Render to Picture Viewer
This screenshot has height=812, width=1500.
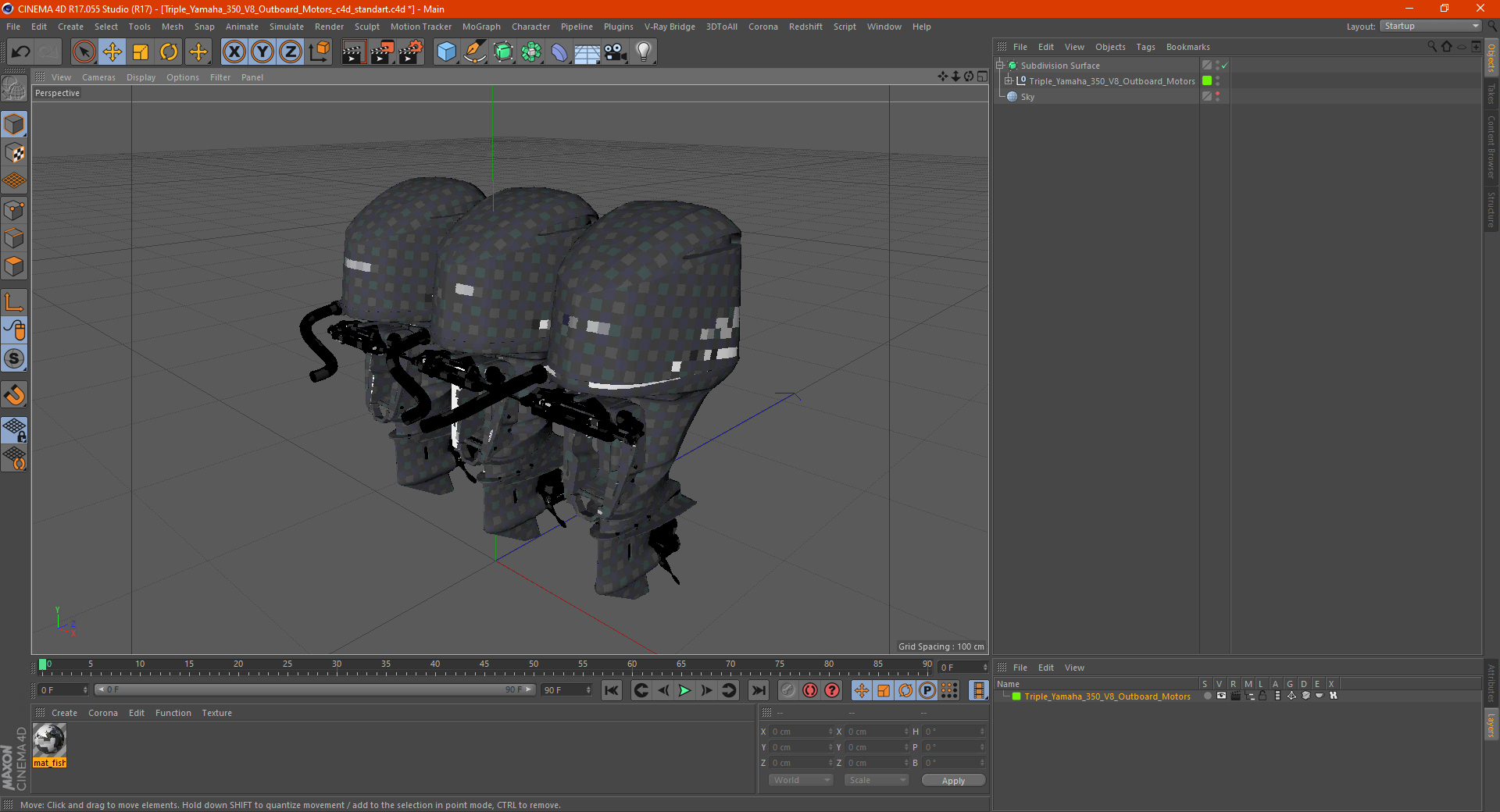tap(382, 52)
